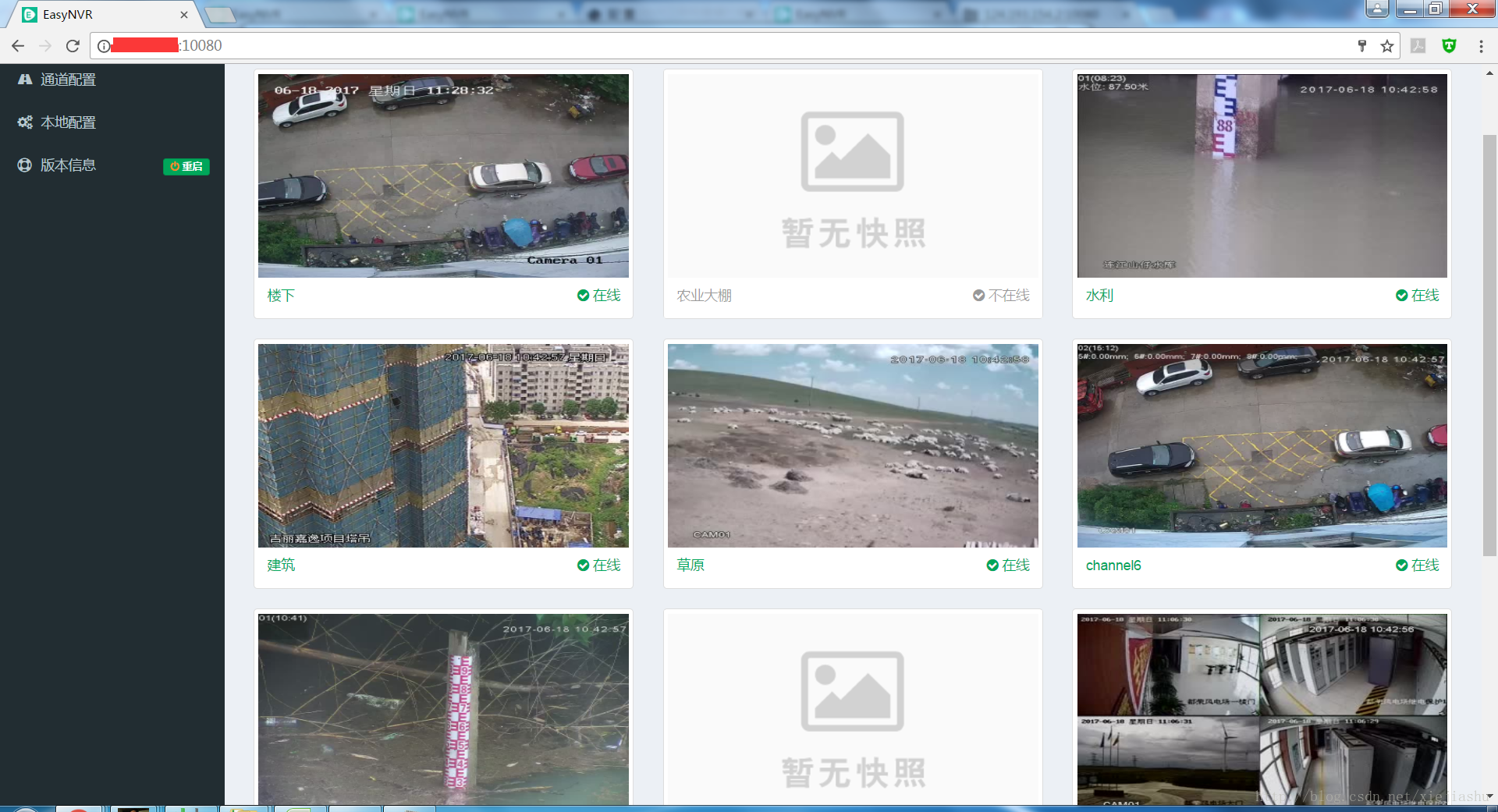Open the 草原 channel link
Image resolution: width=1498 pixels, height=812 pixels.
click(690, 565)
